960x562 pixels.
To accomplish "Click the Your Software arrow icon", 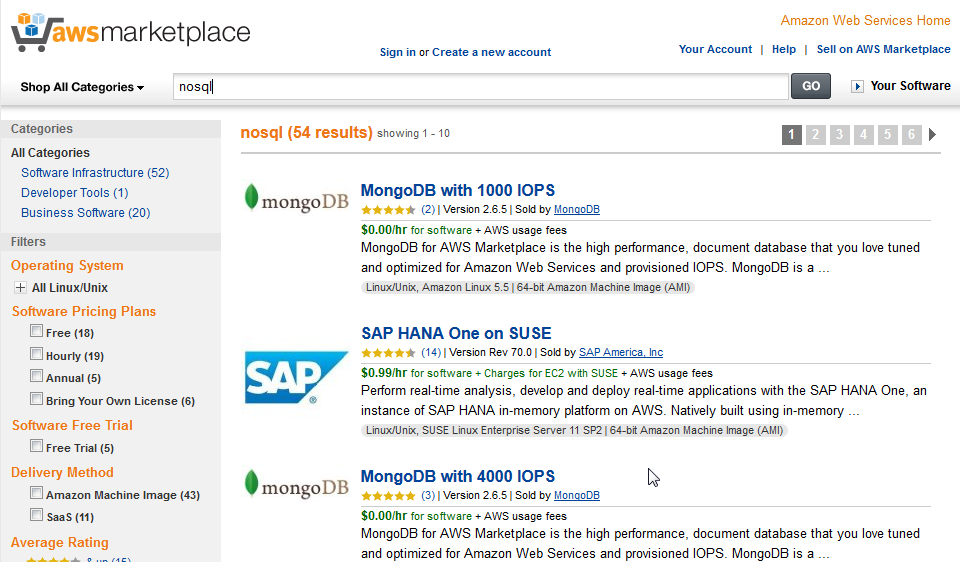I will [x=857, y=86].
